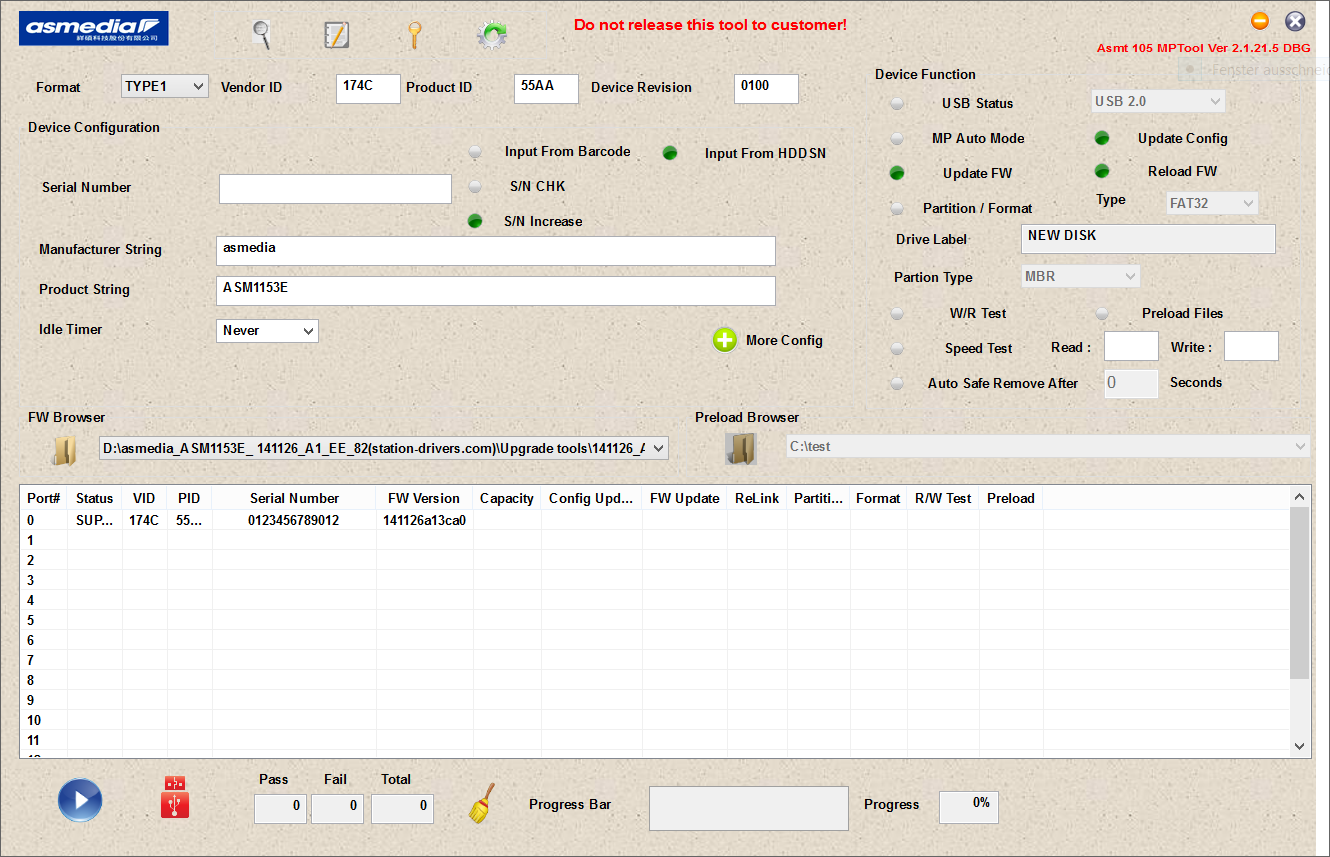Open the FAT32 filesystem Type dropdown
Screen dimensions: 1330x857
1211,202
